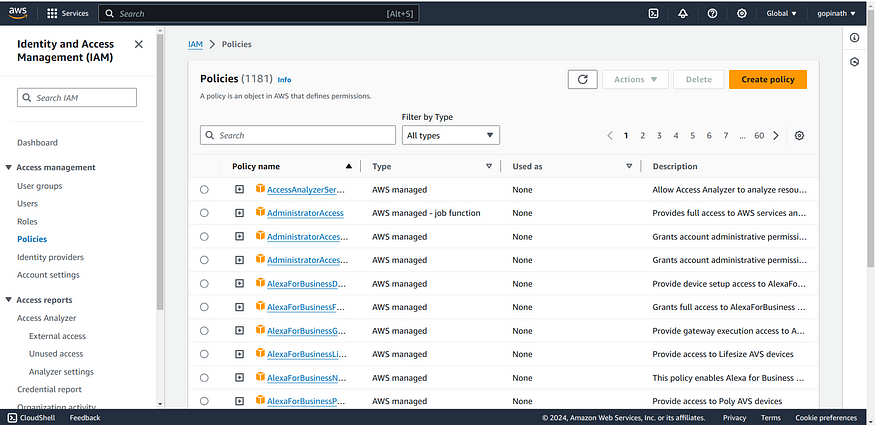This screenshot has height=425, width=875.
Task: Close the IAM navigation panel
Action: (139, 44)
